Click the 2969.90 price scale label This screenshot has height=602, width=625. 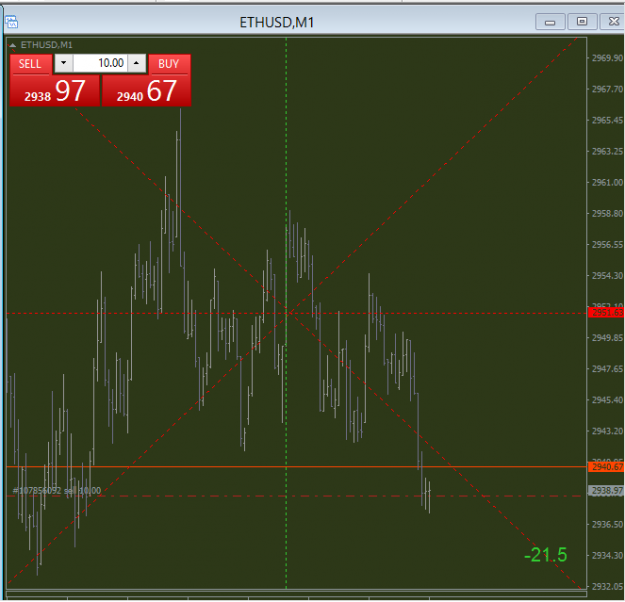[607, 58]
